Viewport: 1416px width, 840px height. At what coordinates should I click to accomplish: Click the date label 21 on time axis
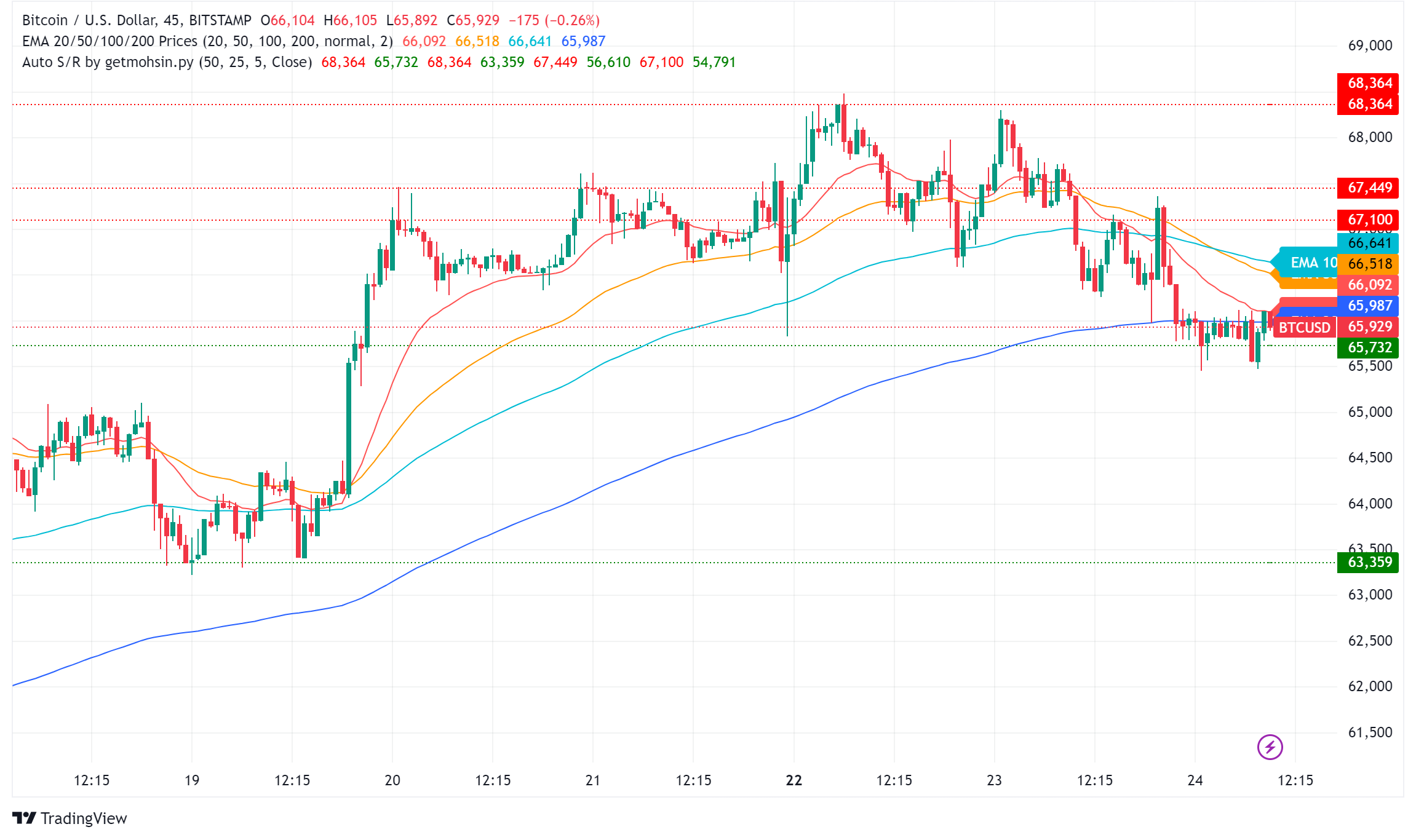(593, 780)
